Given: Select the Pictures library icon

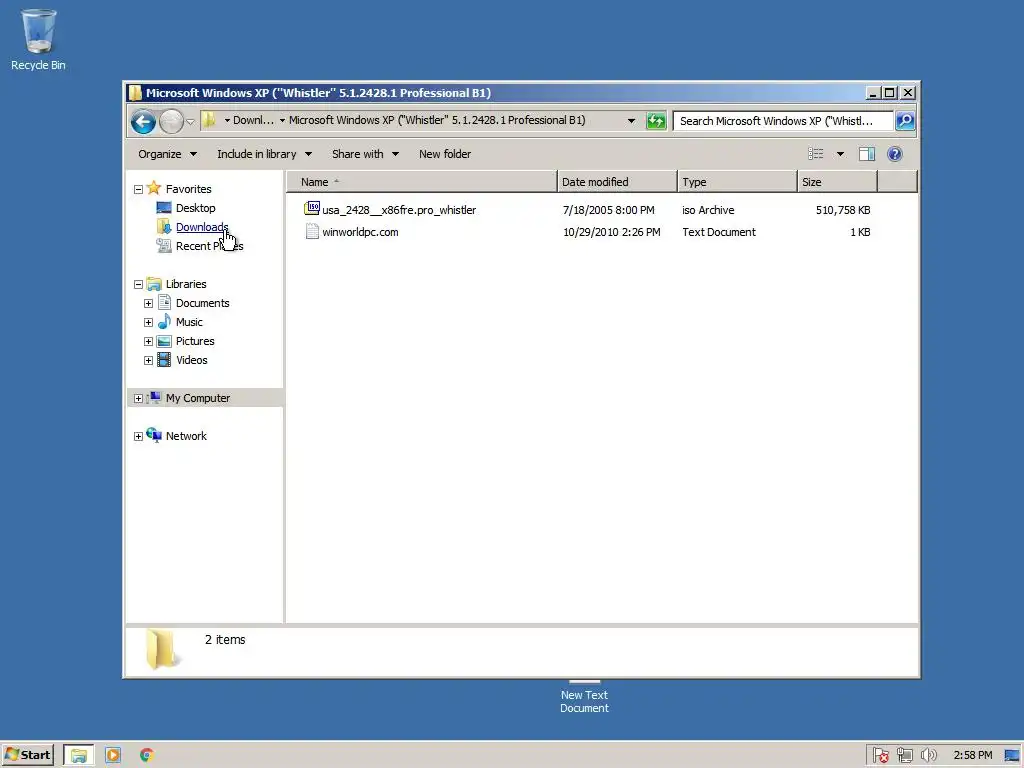Looking at the screenshot, I should 164,341.
